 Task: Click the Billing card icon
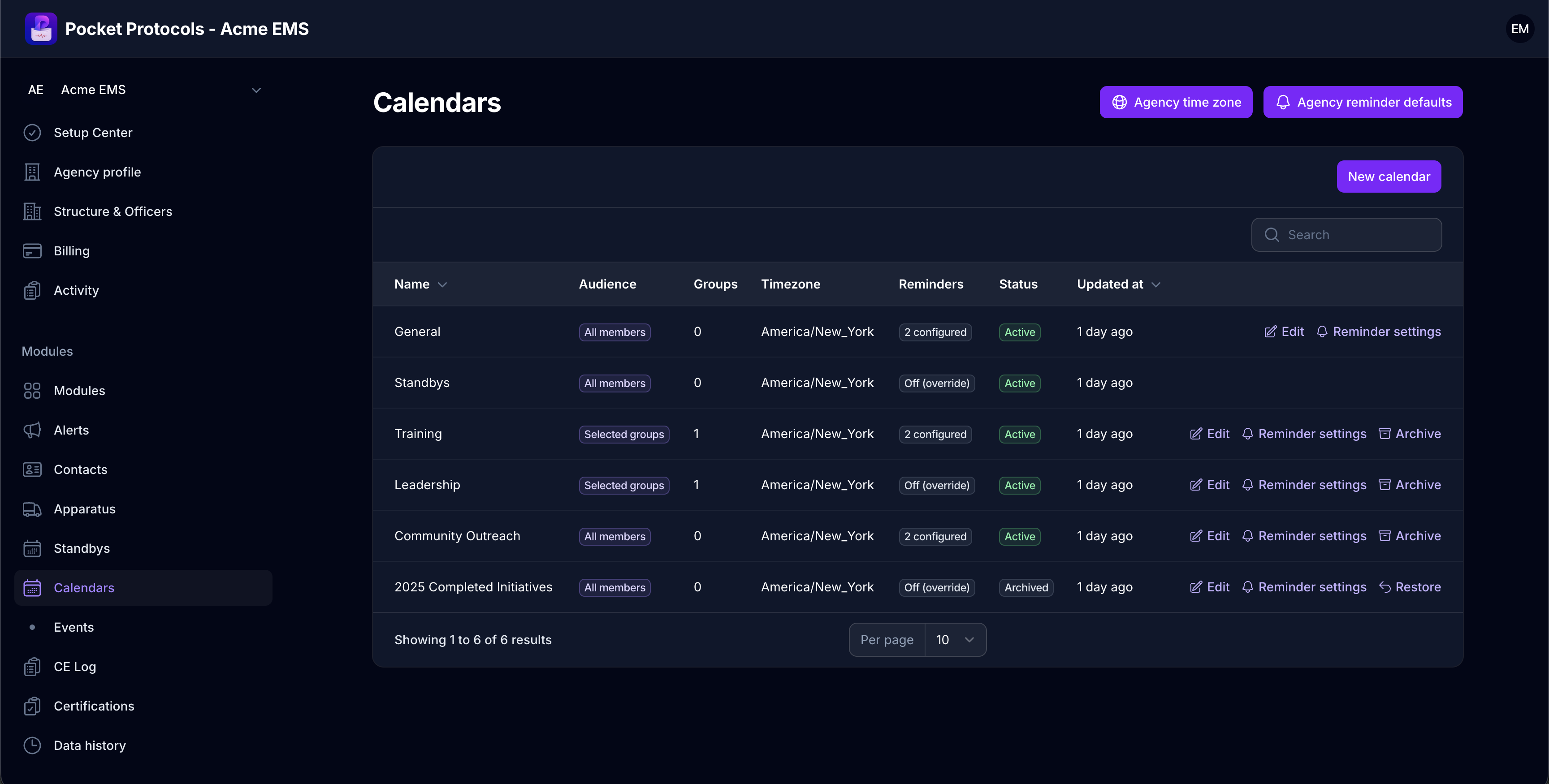coord(32,251)
